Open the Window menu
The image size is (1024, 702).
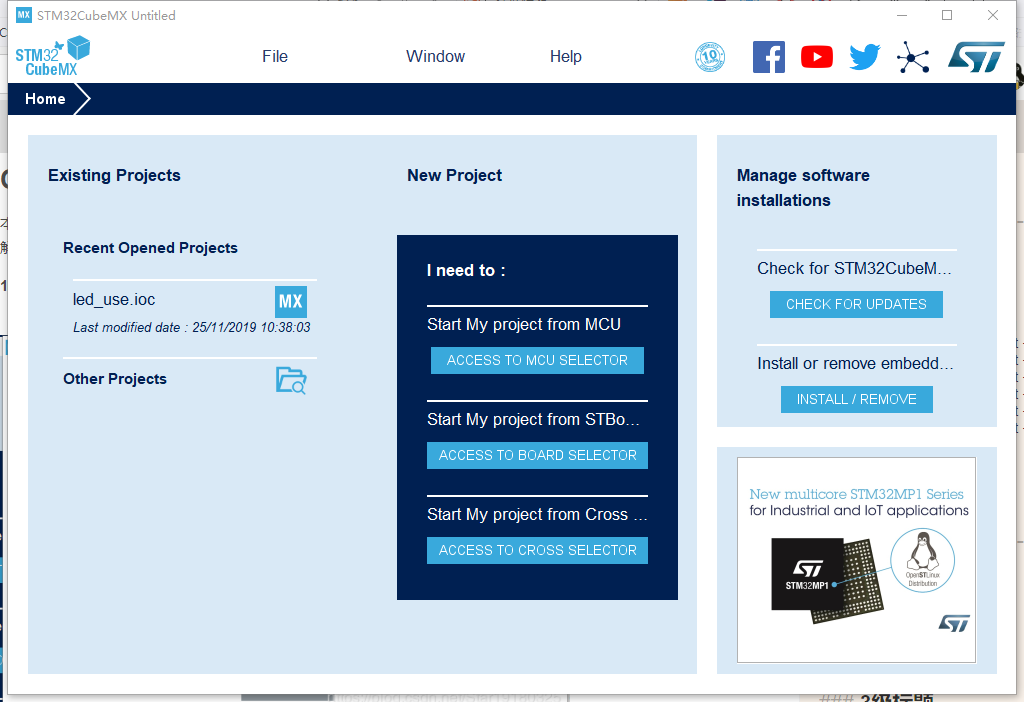[436, 57]
